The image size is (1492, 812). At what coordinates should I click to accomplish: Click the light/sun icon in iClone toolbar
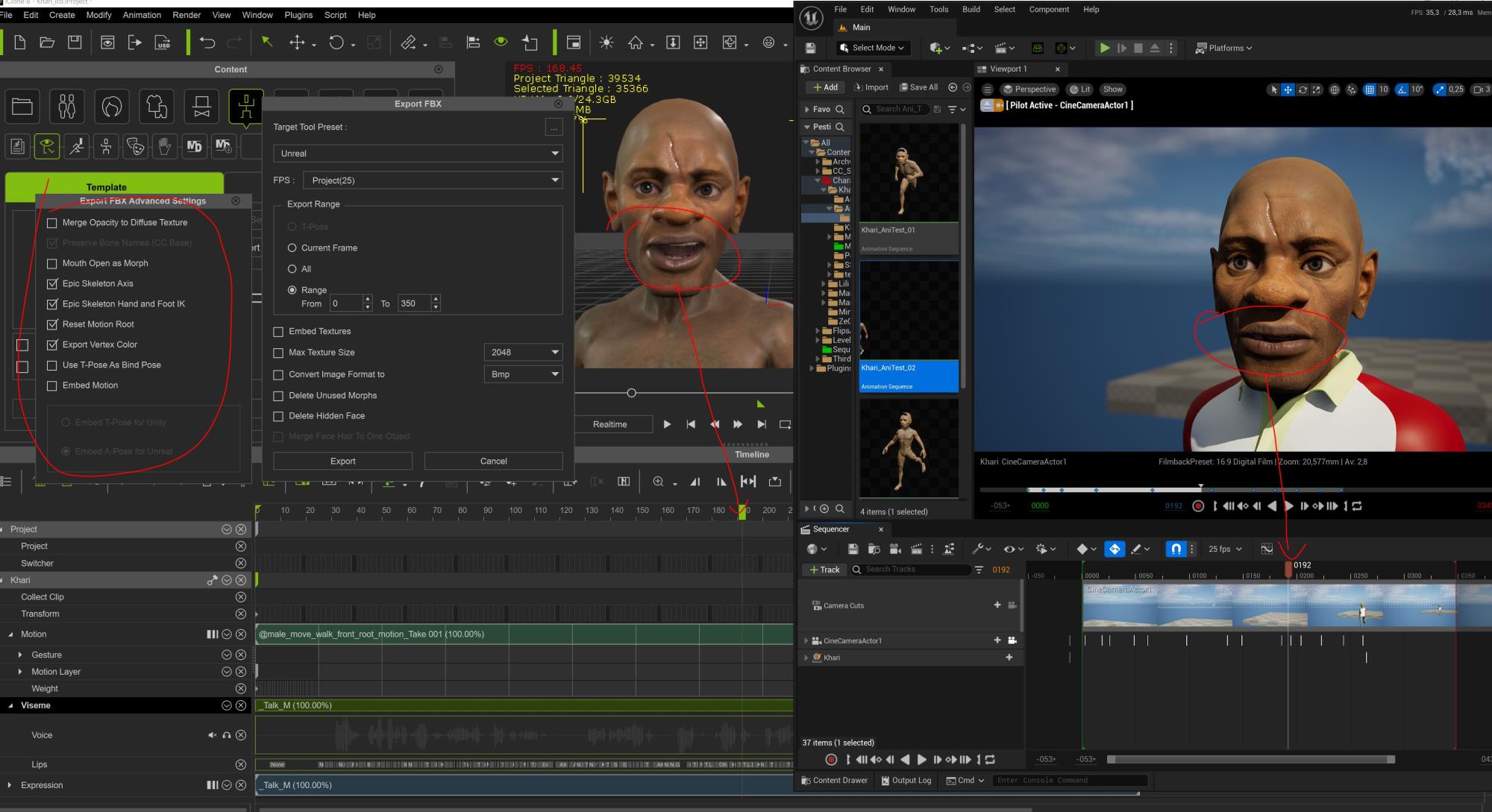[606, 43]
